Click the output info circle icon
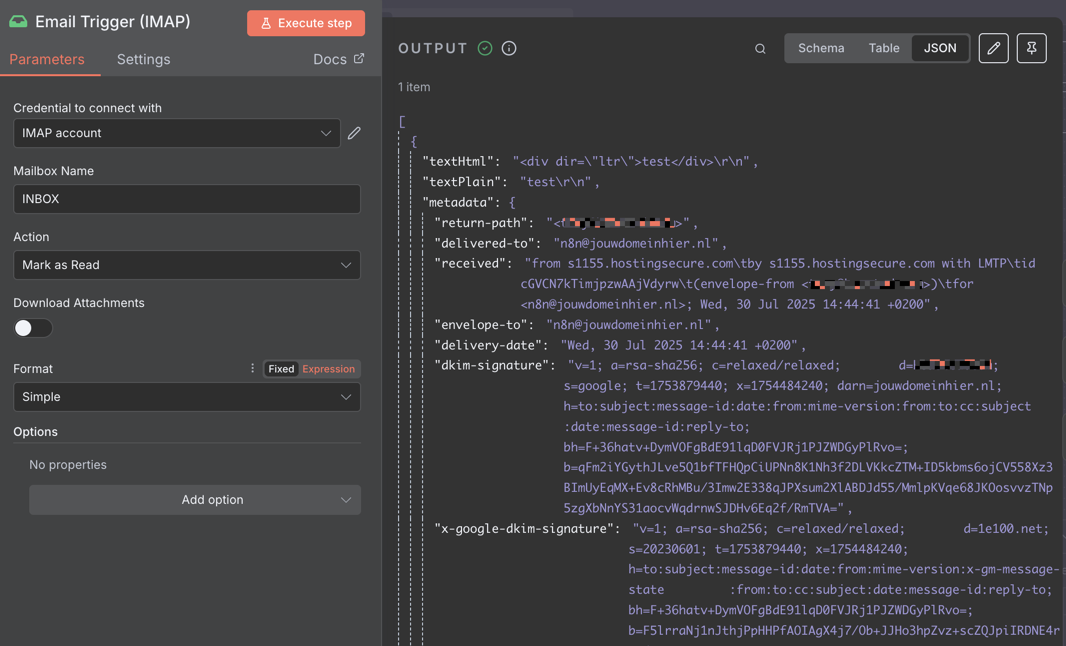The width and height of the screenshot is (1066, 646). pos(509,48)
